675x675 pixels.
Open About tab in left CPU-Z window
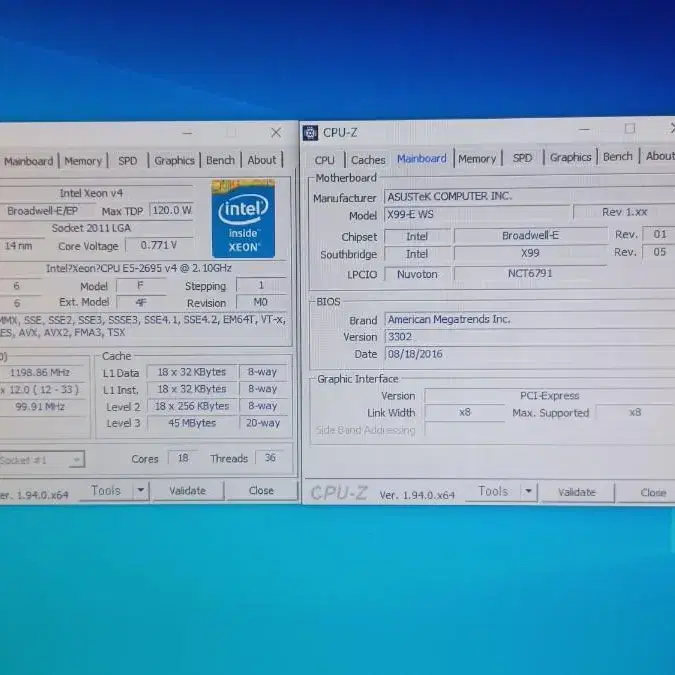pyautogui.click(x=262, y=160)
